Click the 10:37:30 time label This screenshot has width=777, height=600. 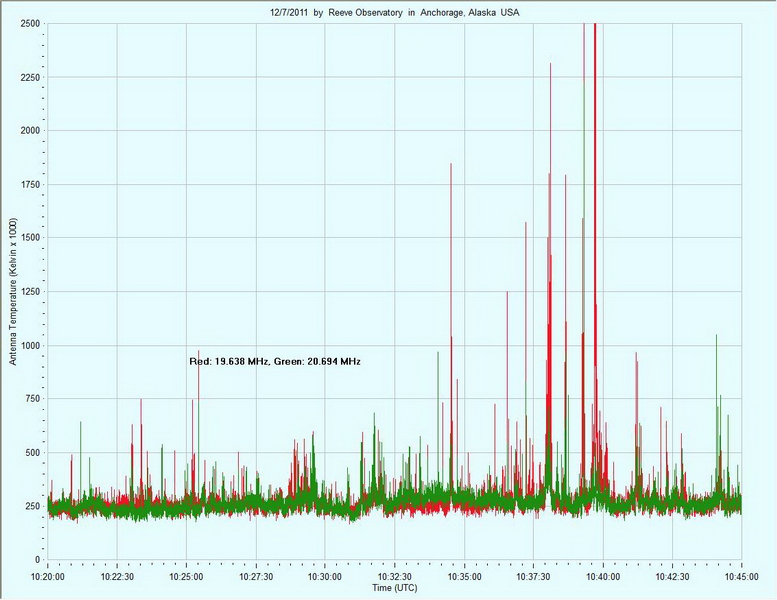(534, 577)
